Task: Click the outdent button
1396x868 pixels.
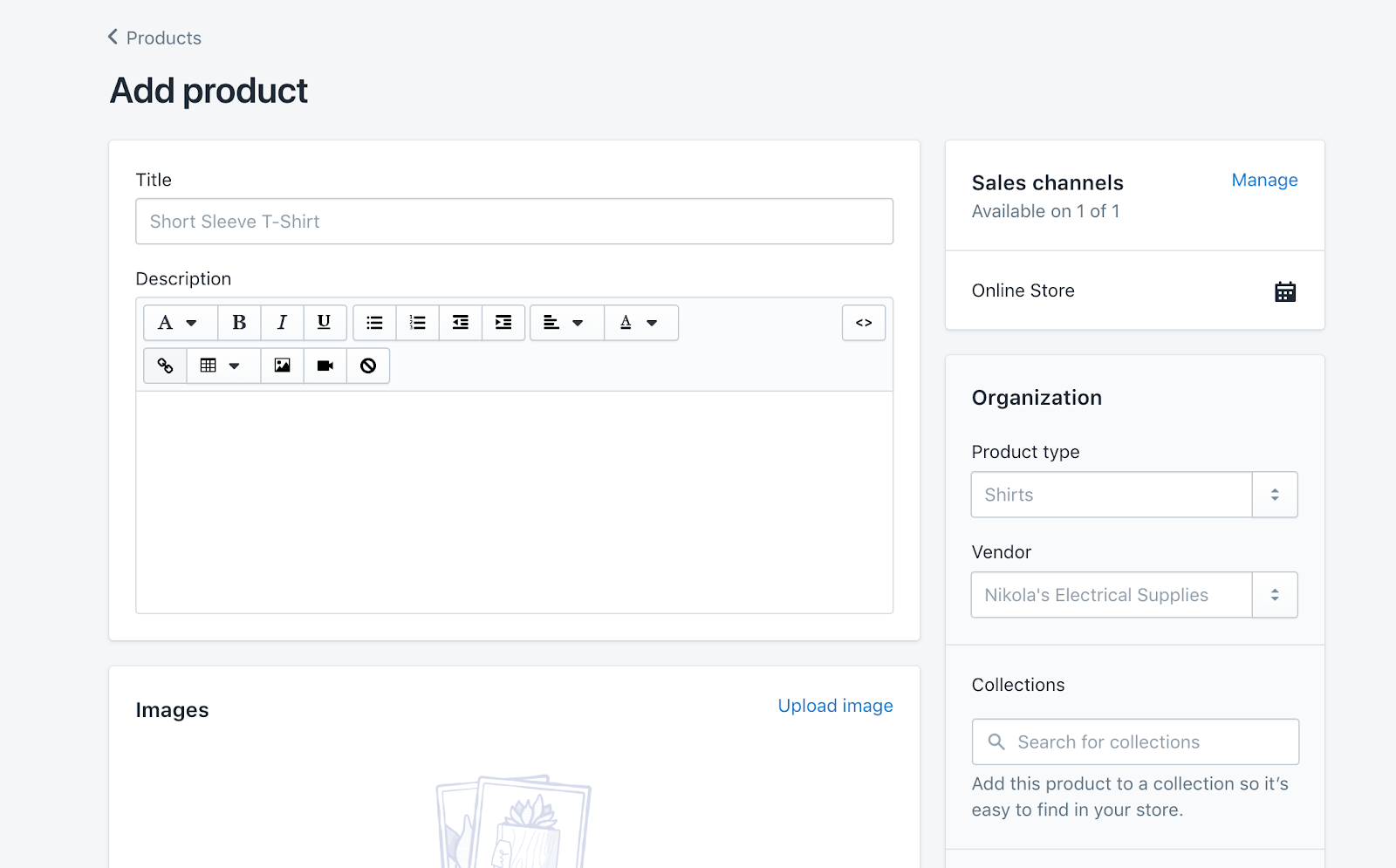Action: 461,323
